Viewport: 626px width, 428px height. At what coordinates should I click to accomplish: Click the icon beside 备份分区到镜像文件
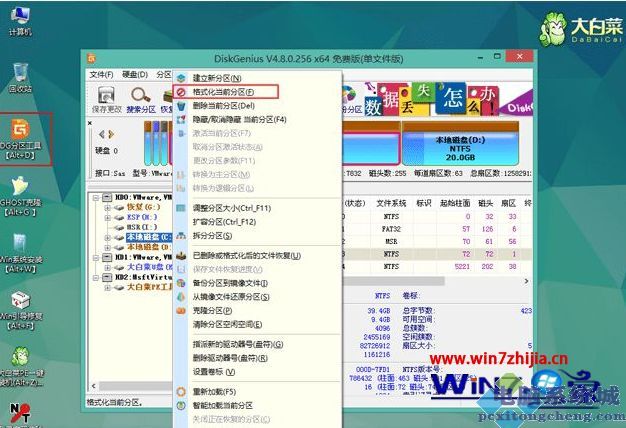pos(181,283)
